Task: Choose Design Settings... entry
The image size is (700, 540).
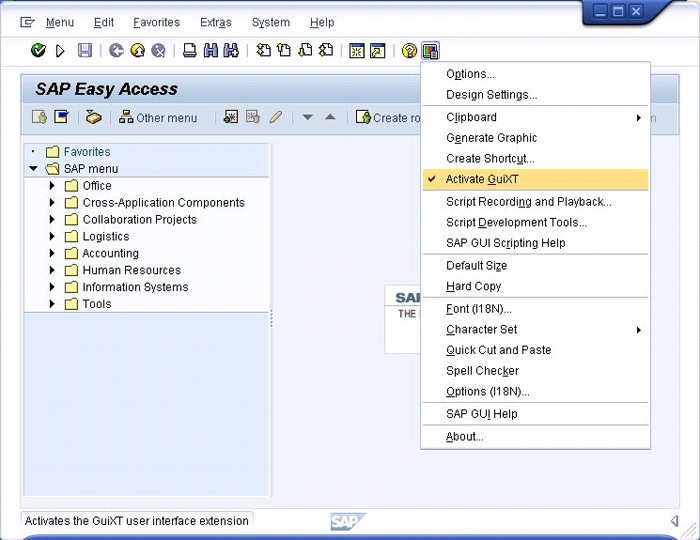Action: [535, 95]
